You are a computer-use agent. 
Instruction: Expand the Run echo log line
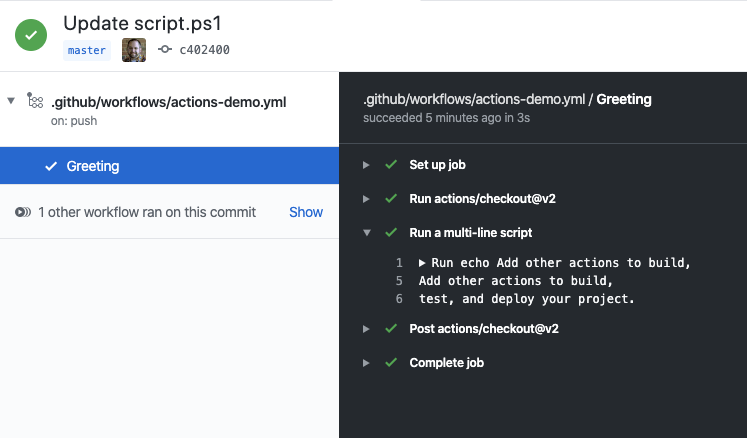(x=423, y=263)
